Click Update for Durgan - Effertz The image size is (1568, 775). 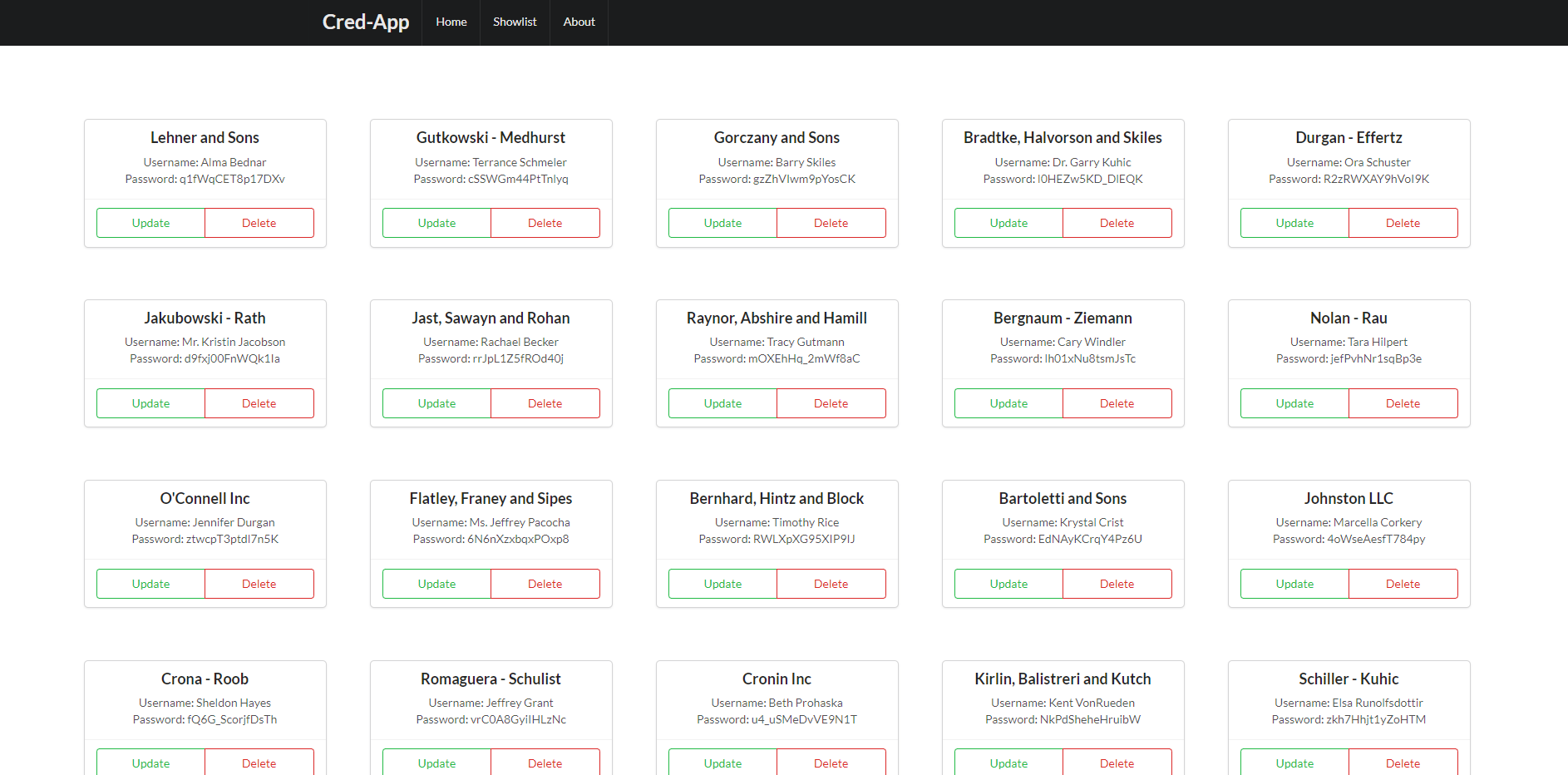1294,222
